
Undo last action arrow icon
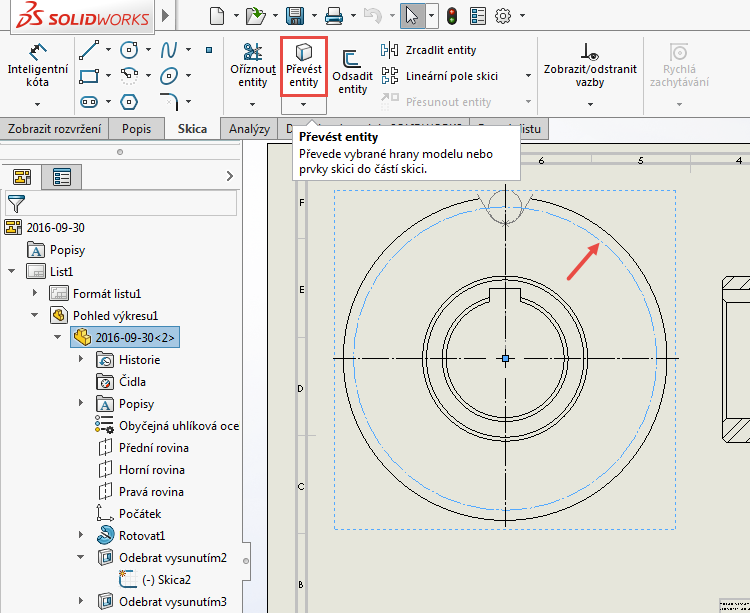373,16
